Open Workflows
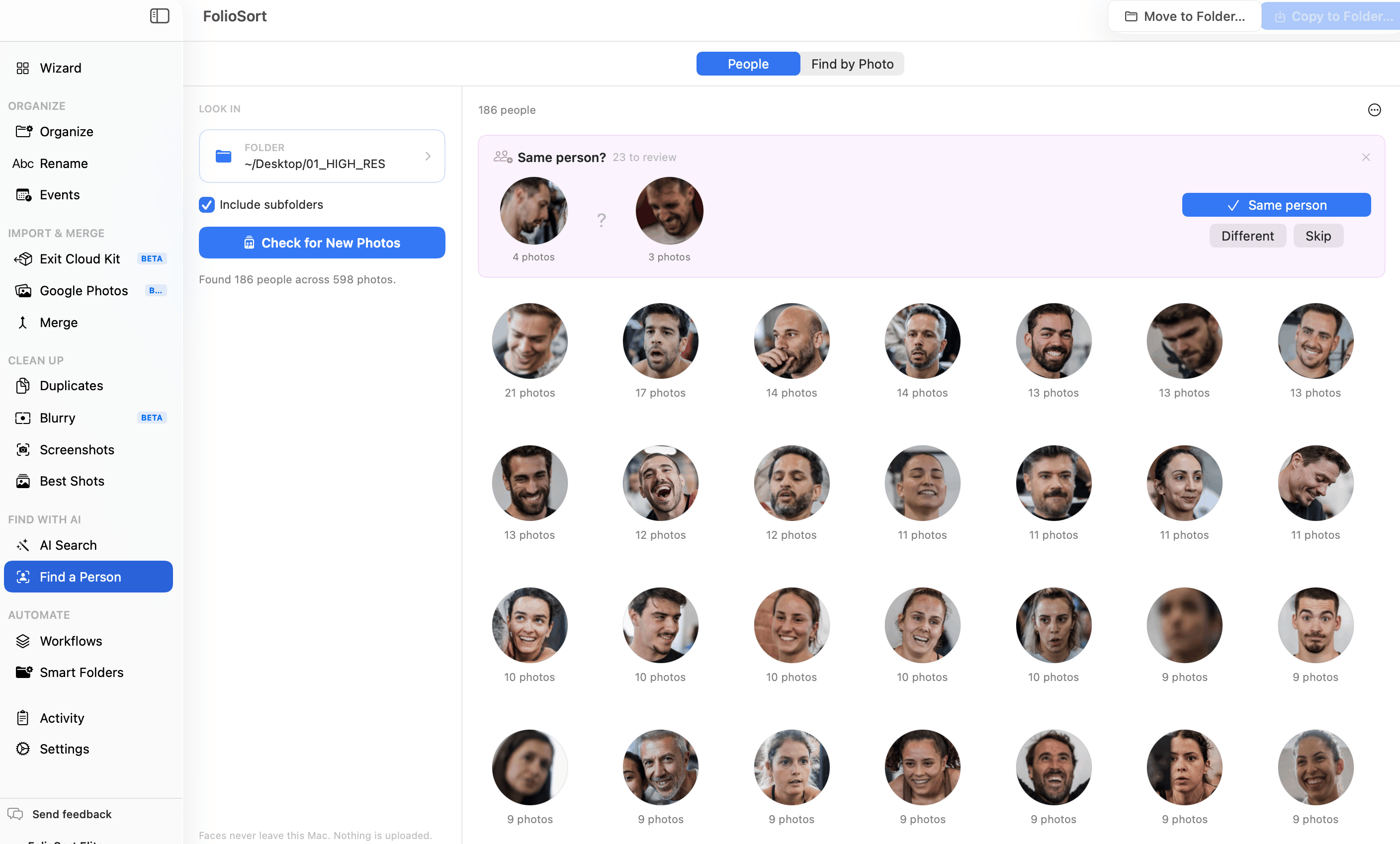Image resolution: width=1400 pixels, height=844 pixels. click(88, 641)
